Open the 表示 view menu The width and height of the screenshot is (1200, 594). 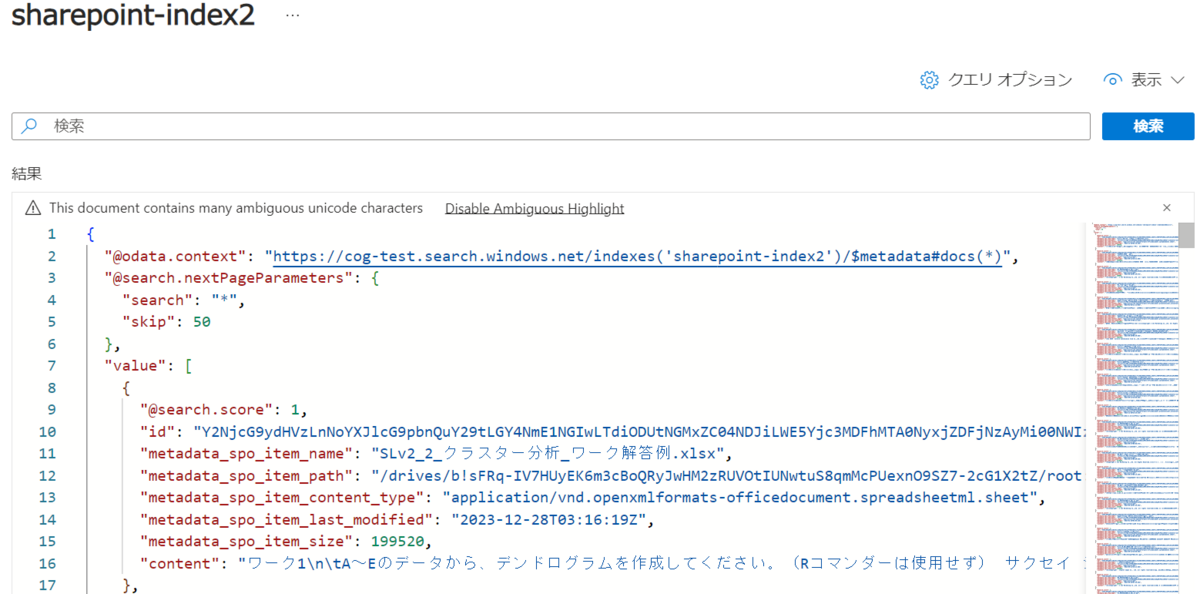click(1144, 80)
